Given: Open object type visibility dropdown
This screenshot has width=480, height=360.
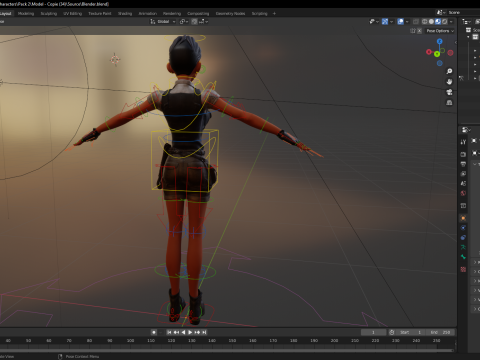Looking at the screenshot, I should [374, 22].
